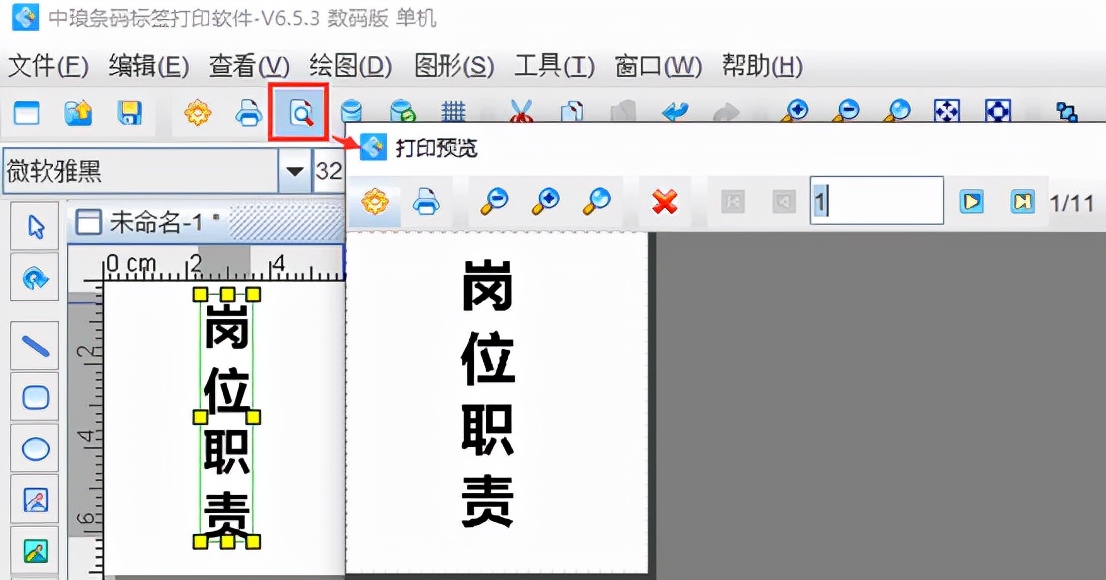Viewport: 1106px width, 580px height.
Task: Select the Ellipse drawing tool
Action: (34, 449)
